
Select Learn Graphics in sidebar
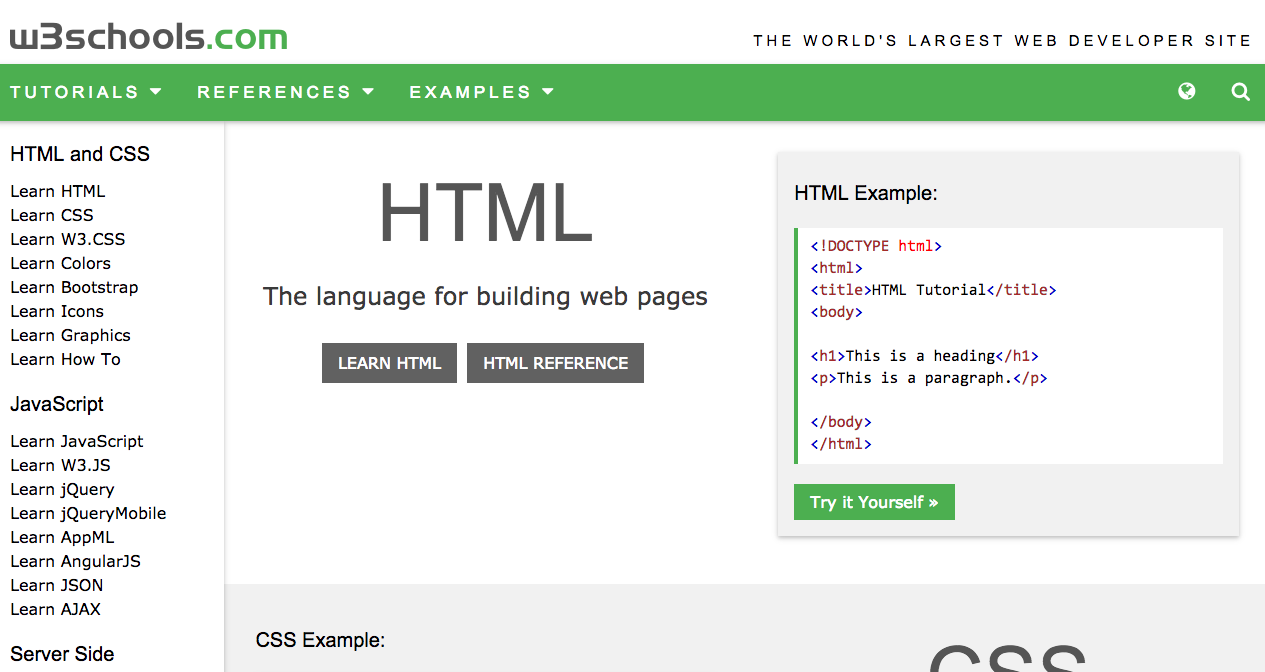pos(70,335)
